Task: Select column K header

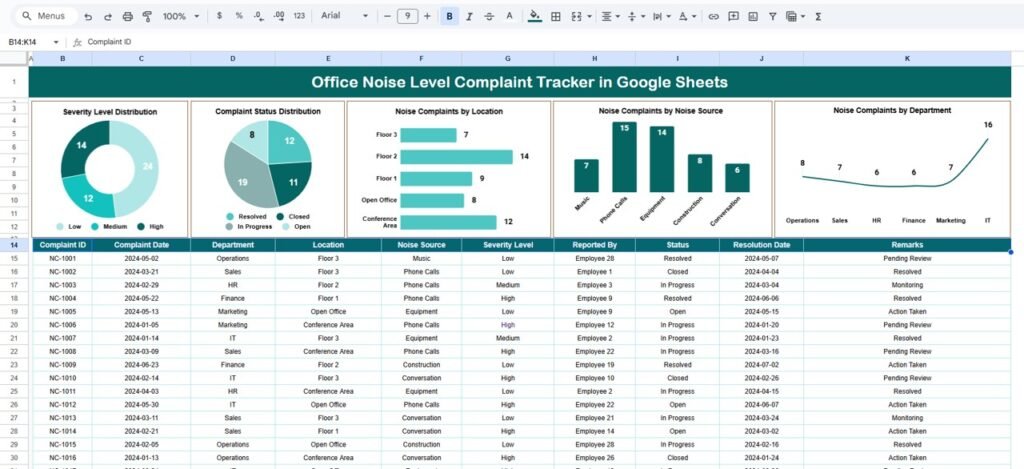Action: [x=907, y=59]
